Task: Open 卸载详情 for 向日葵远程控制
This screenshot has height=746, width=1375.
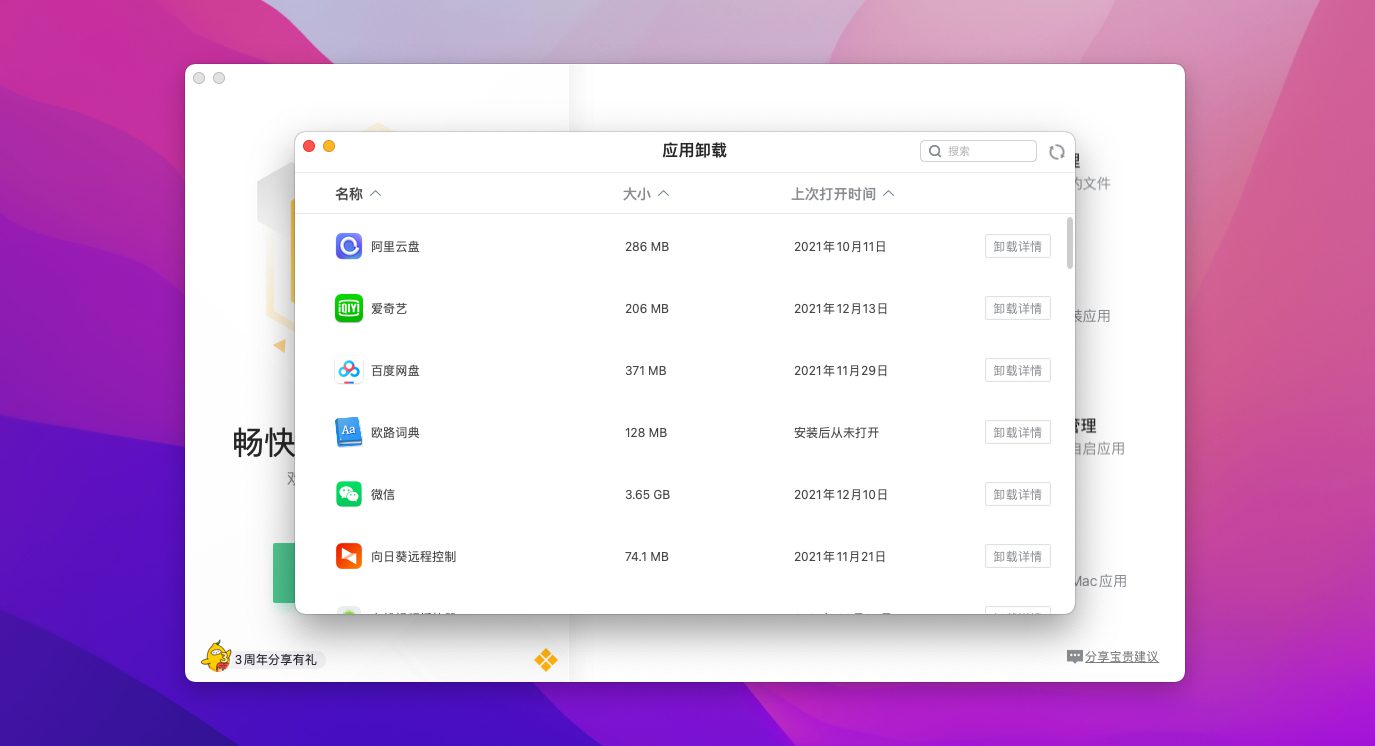Action: pos(1017,556)
